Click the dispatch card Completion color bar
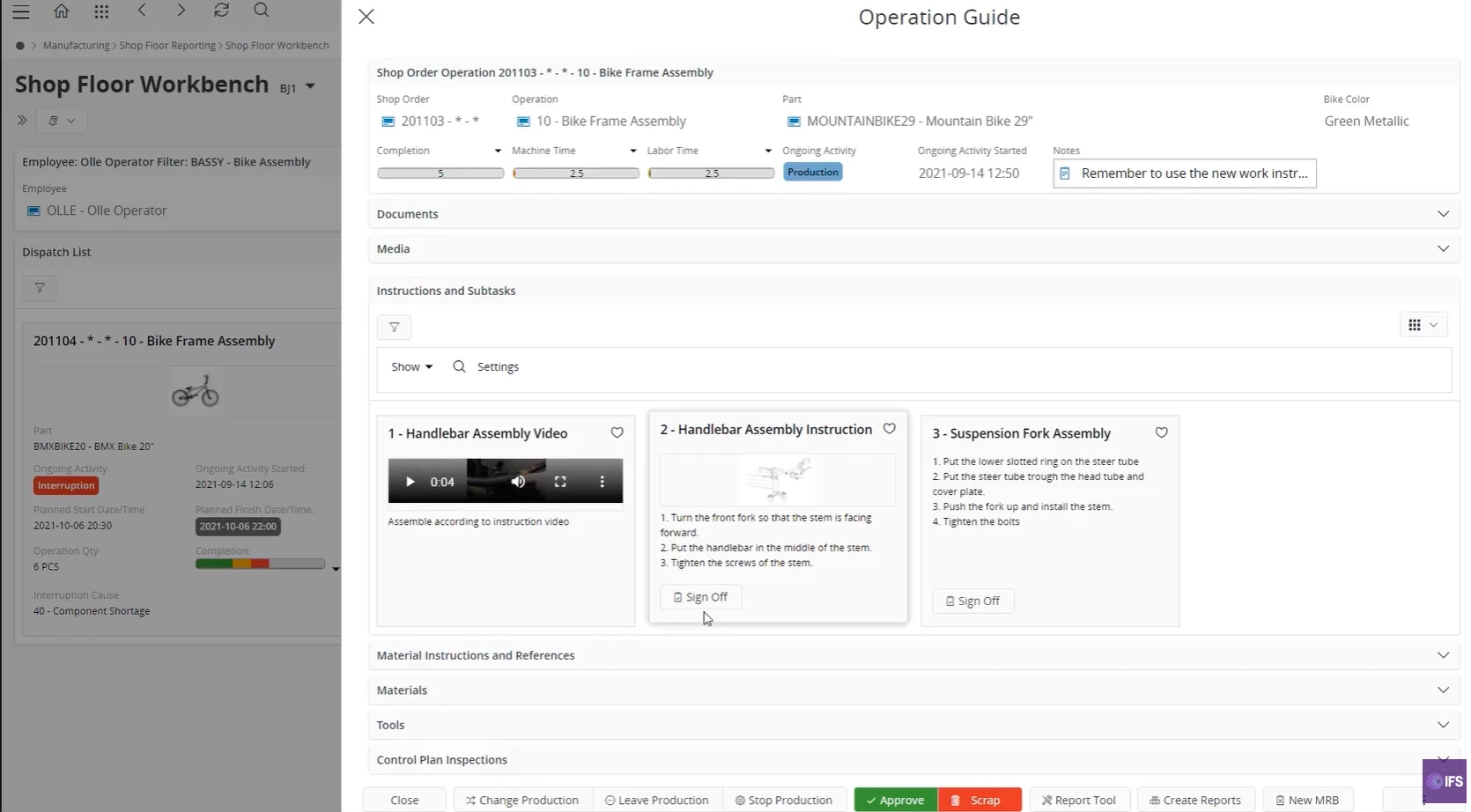The image size is (1471, 812). tap(260, 564)
